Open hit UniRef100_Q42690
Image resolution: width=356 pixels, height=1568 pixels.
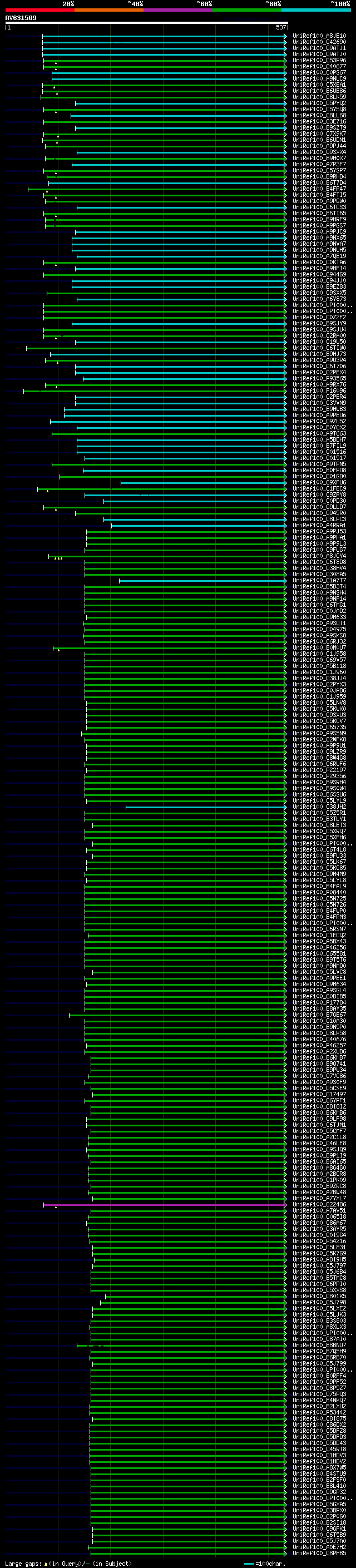(319, 42)
